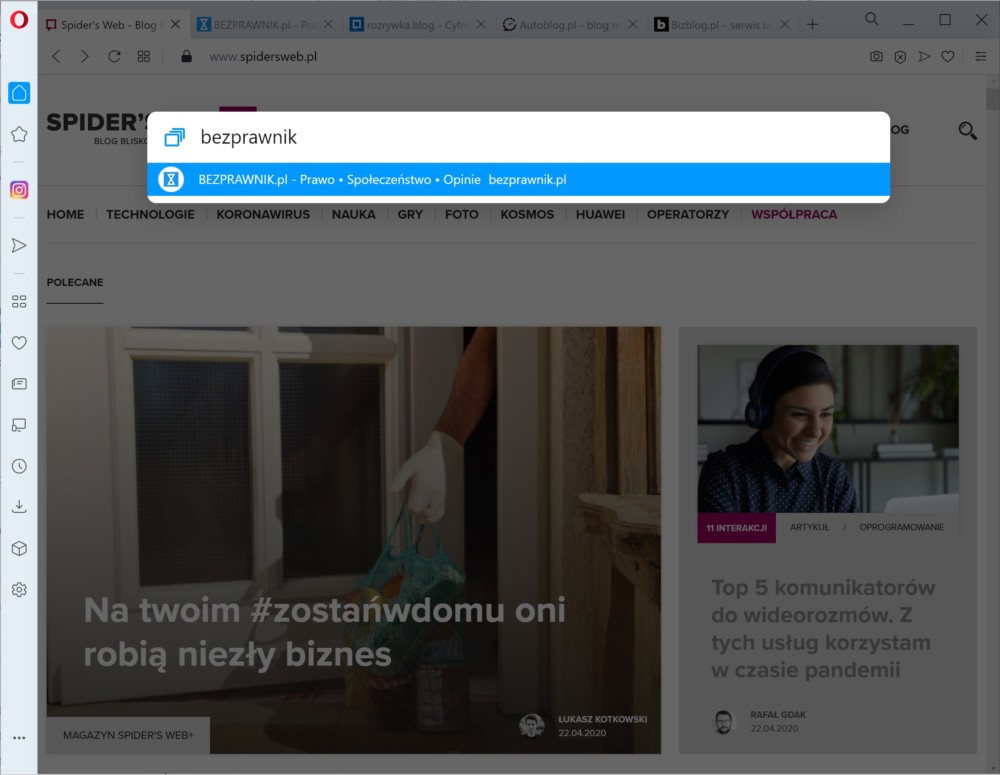
Task: Go forward to the next page
Action: pyautogui.click(x=85, y=57)
